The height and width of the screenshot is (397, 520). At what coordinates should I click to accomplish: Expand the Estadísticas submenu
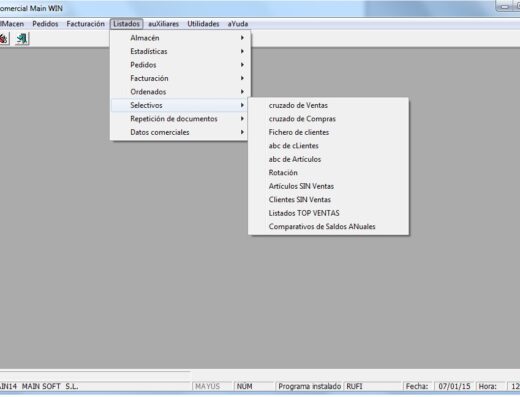[180, 51]
